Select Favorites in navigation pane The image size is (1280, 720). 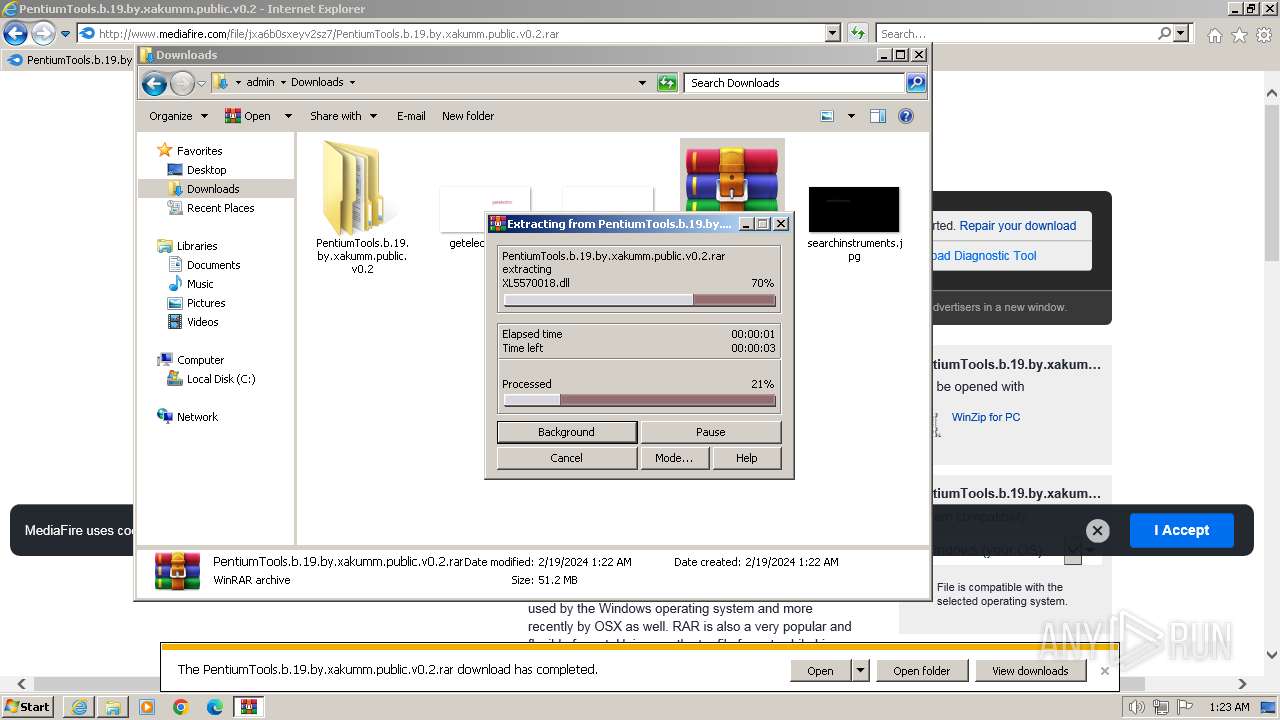tap(199, 151)
